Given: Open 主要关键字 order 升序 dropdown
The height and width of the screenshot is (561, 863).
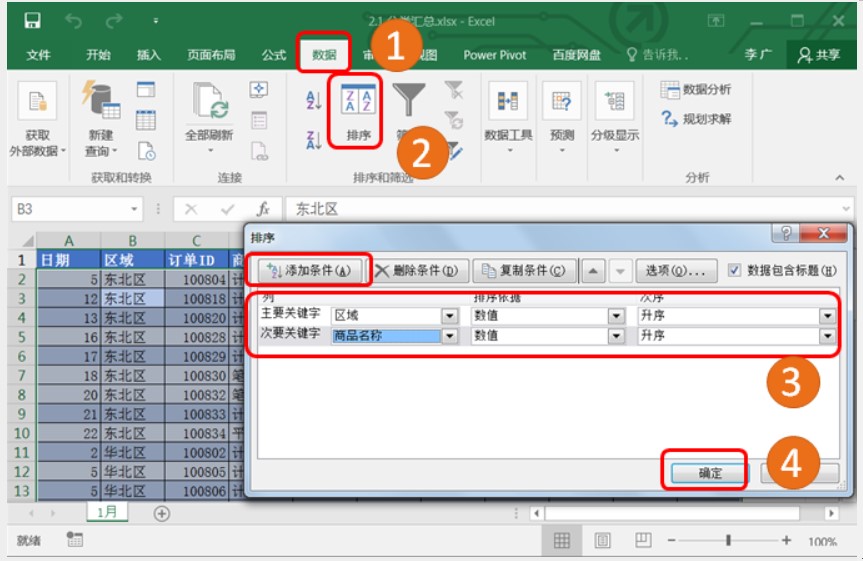Looking at the screenshot, I should [x=827, y=316].
